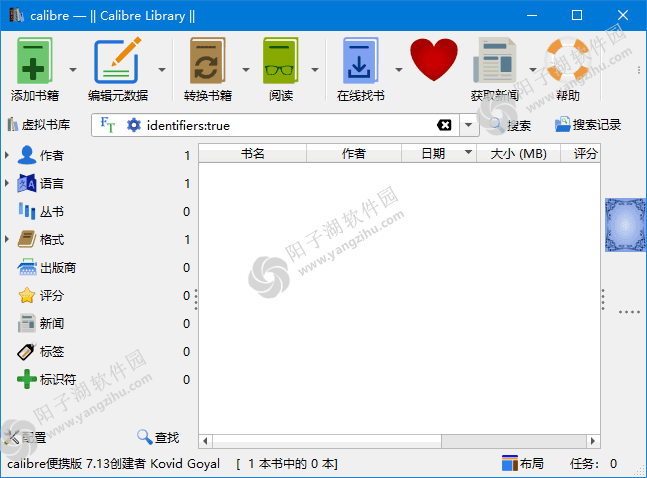647x478 pixels.
Task: Sort by the Date (日期) column header
Action: (439, 154)
